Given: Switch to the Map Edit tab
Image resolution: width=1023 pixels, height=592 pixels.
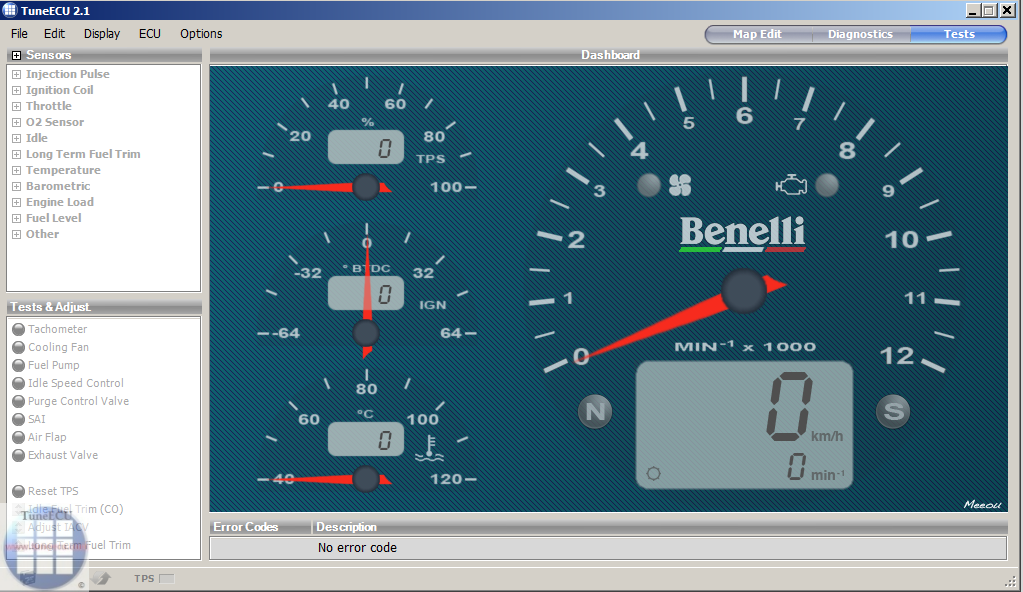Looking at the screenshot, I should (x=757, y=34).
